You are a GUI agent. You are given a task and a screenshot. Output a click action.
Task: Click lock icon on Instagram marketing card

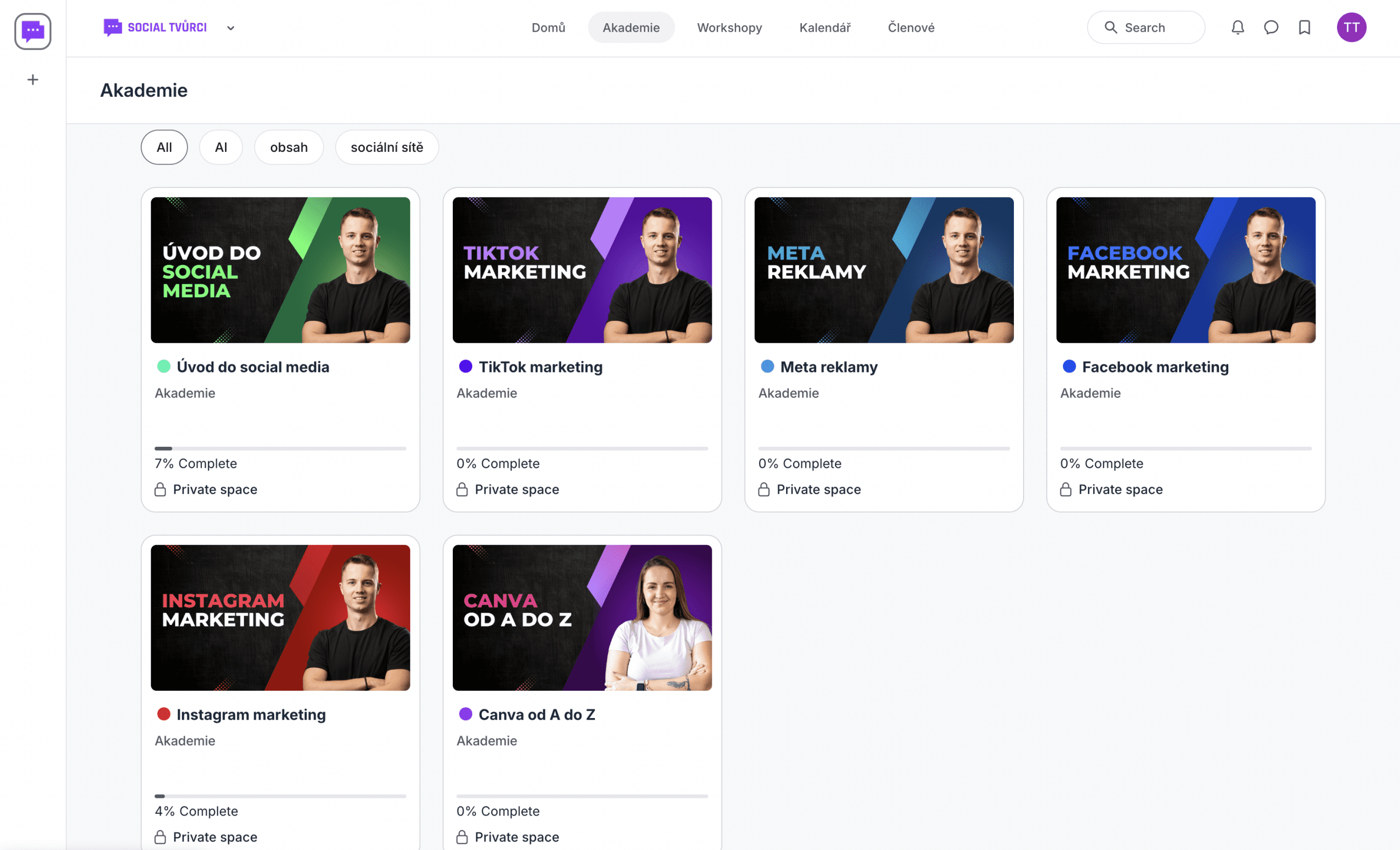point(160,837)
